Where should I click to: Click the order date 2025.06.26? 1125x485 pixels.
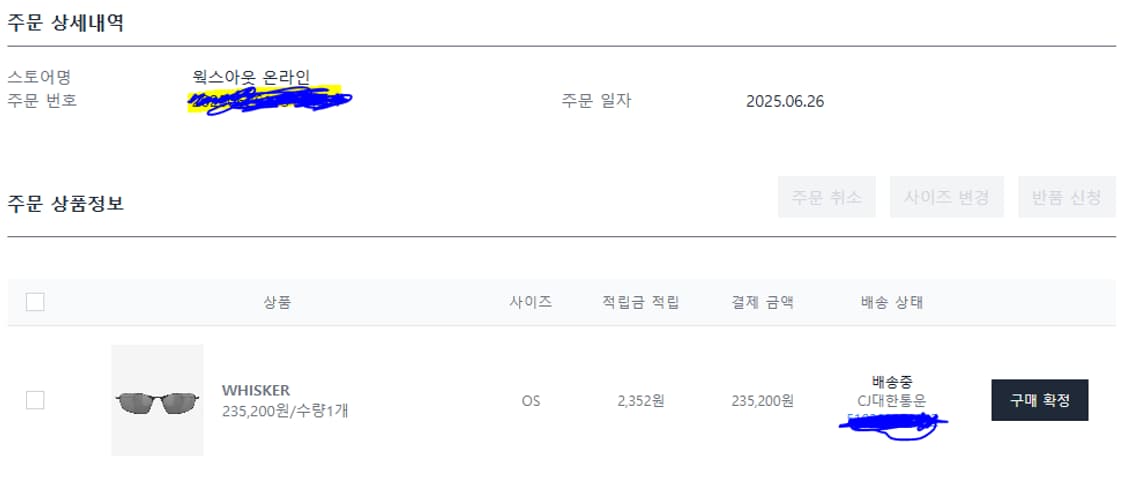pyautogui.click(x=785, y=101)
